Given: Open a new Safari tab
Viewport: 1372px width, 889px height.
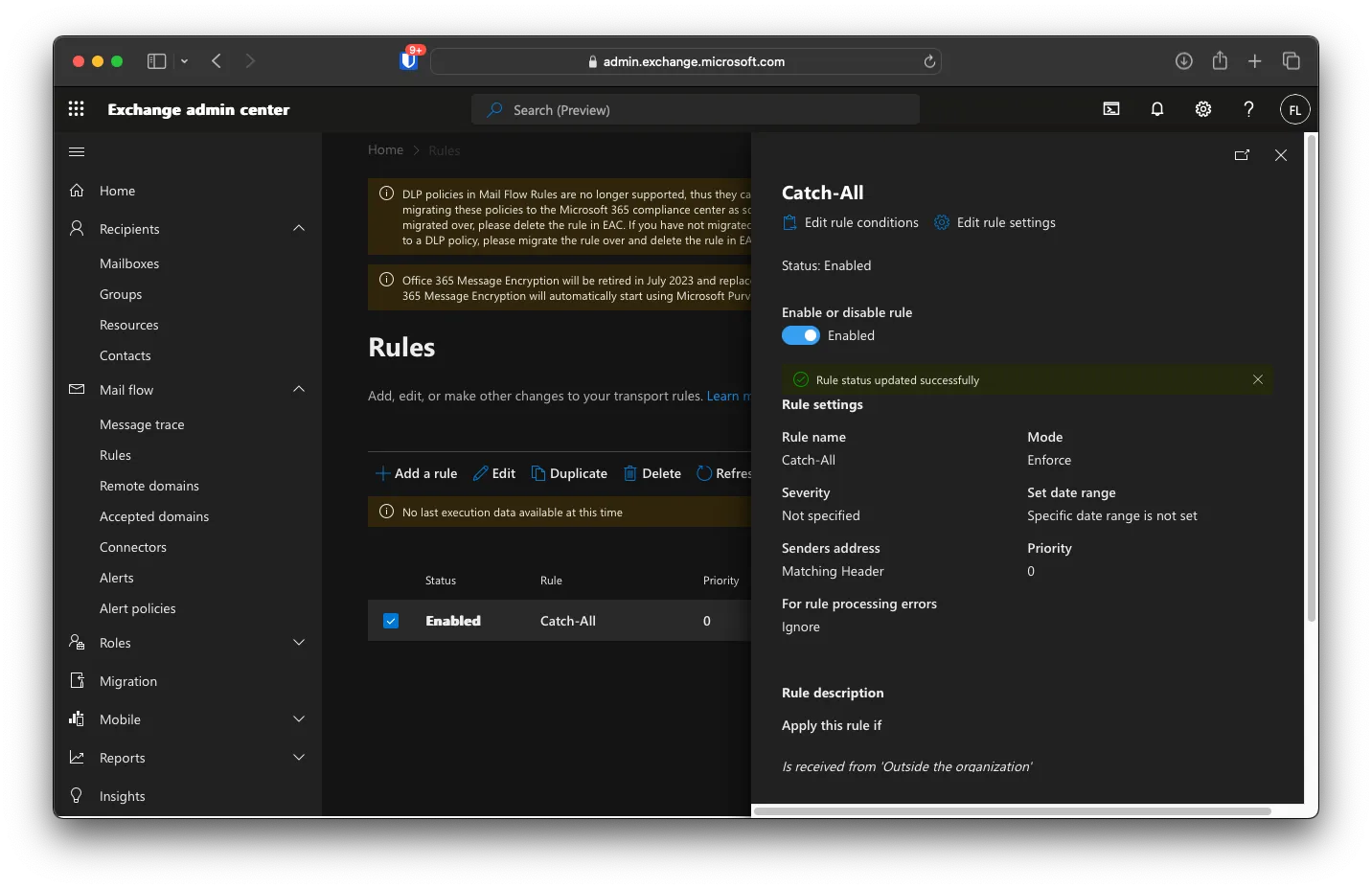Looking at the screenshot, I should point(1254,61).
